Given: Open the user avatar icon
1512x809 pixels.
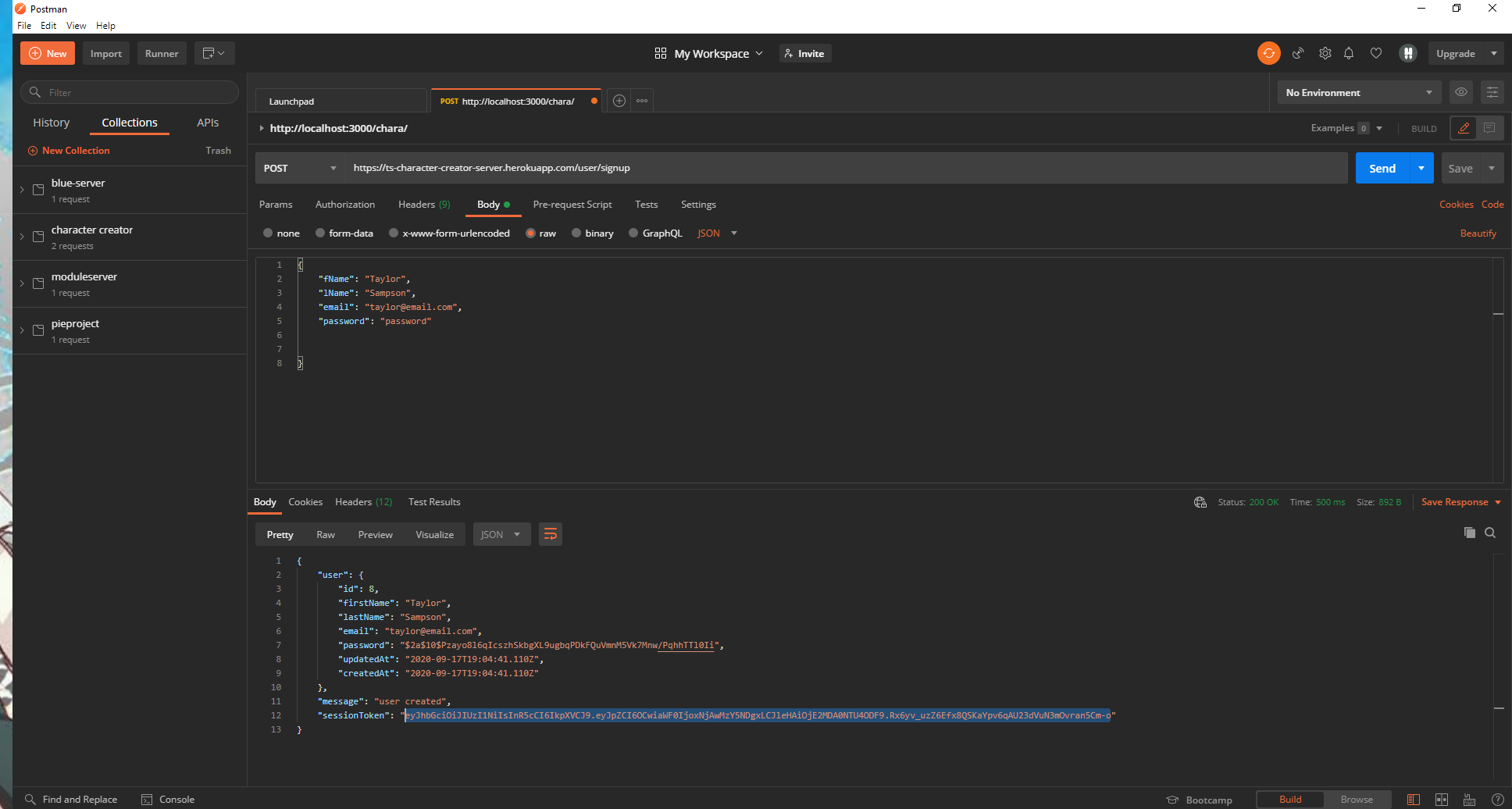Looking at the screenshot, I should 1407,53.
